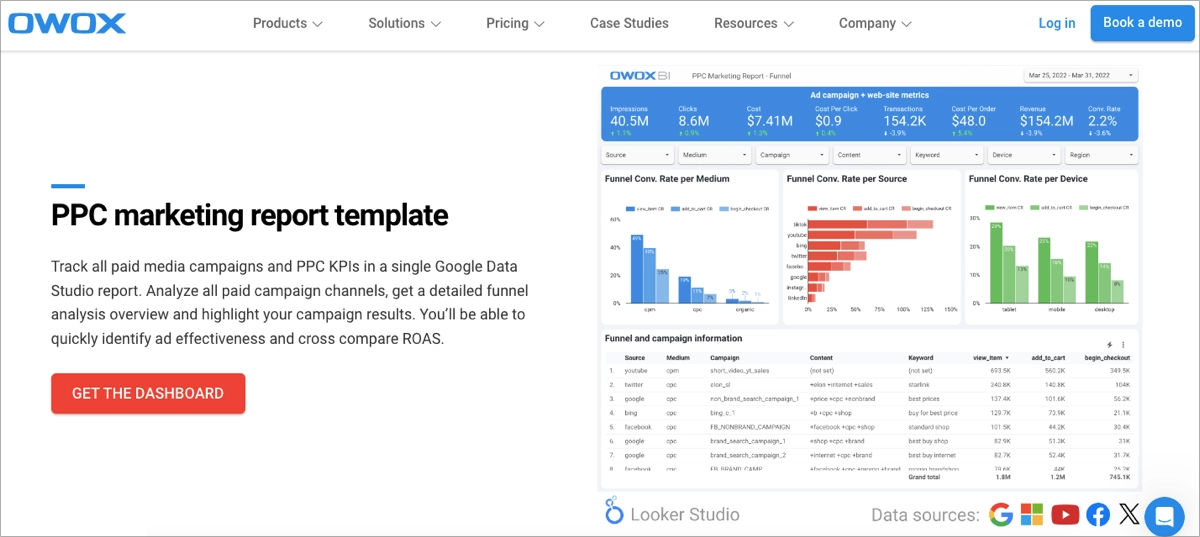1200x537 pixels.
Task: Open the Pricing menu
Action: [x=515, y=23]
